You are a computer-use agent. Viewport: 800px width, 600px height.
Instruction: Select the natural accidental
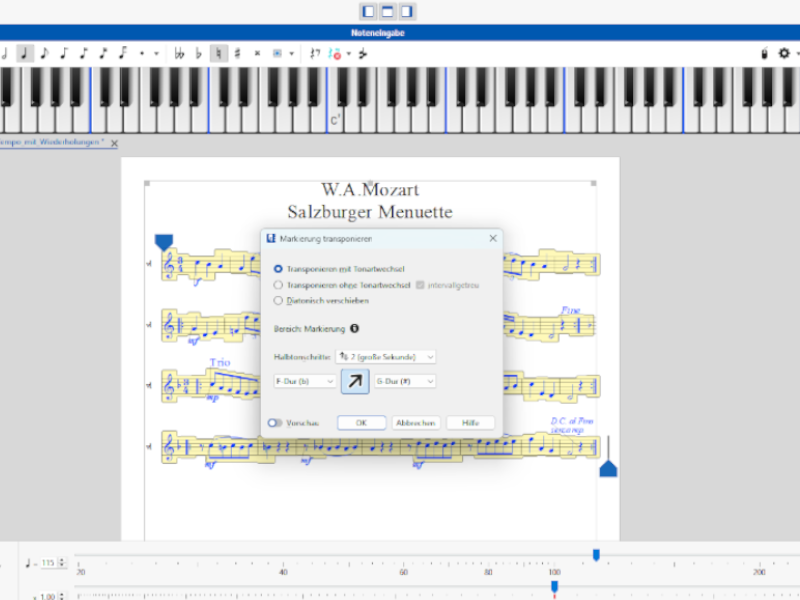(x=218, y=53)
